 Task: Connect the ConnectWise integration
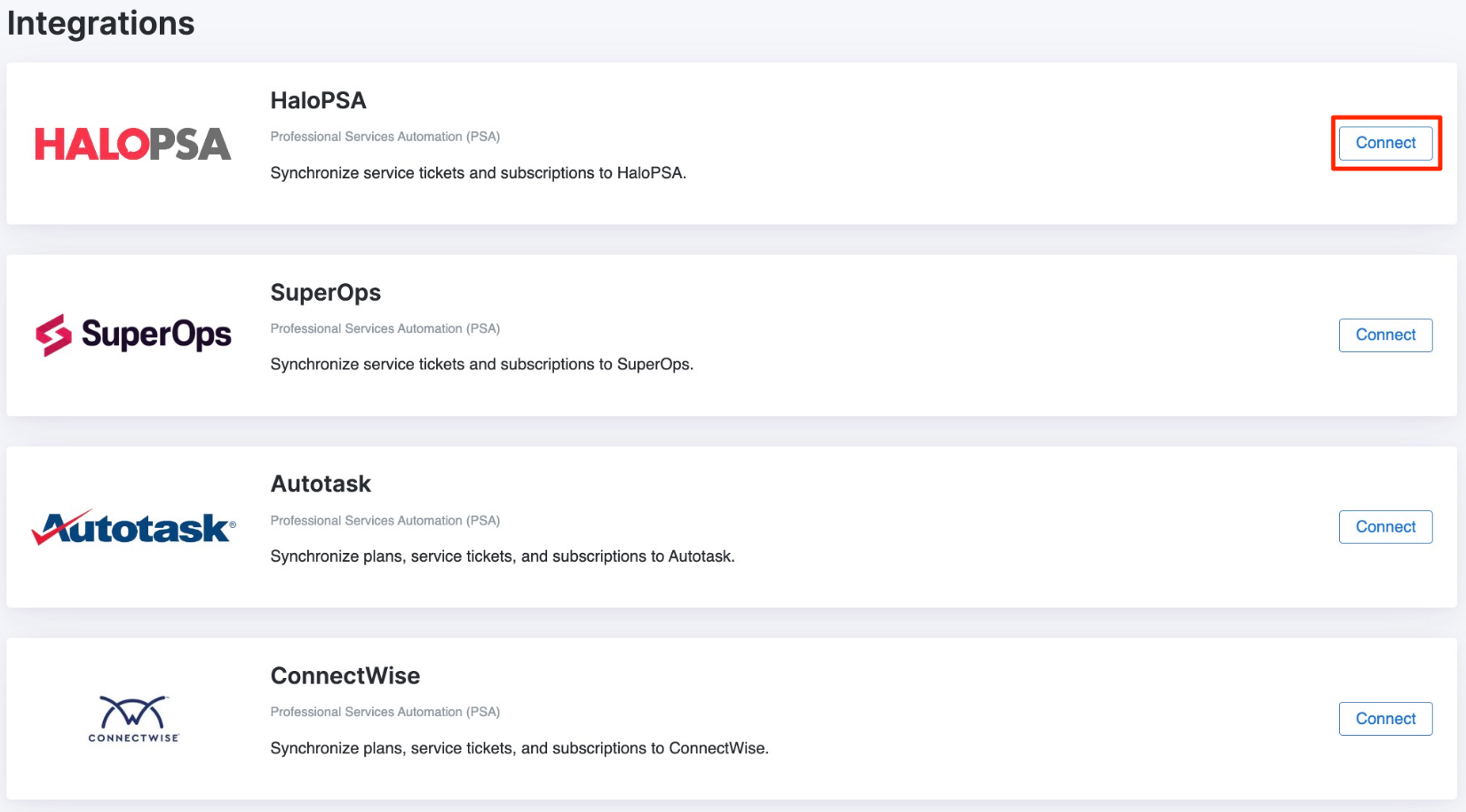(x=1385, y=719)
